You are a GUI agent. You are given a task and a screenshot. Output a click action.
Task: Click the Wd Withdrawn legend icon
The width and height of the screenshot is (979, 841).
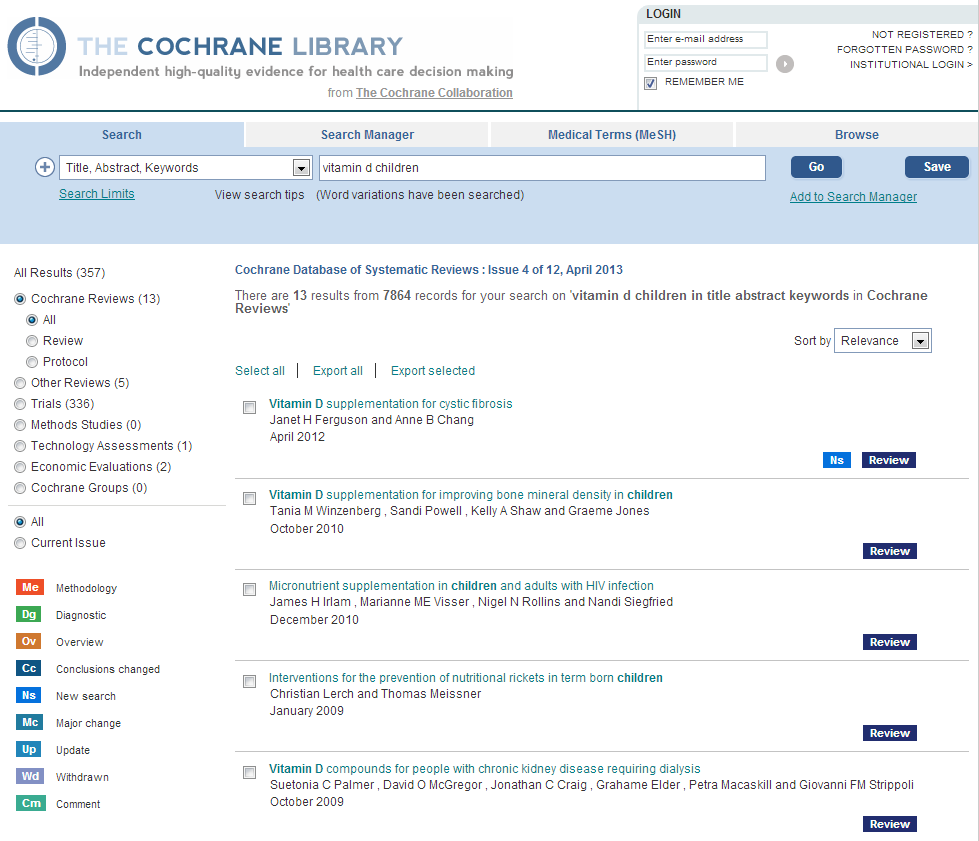click(30, 776)
